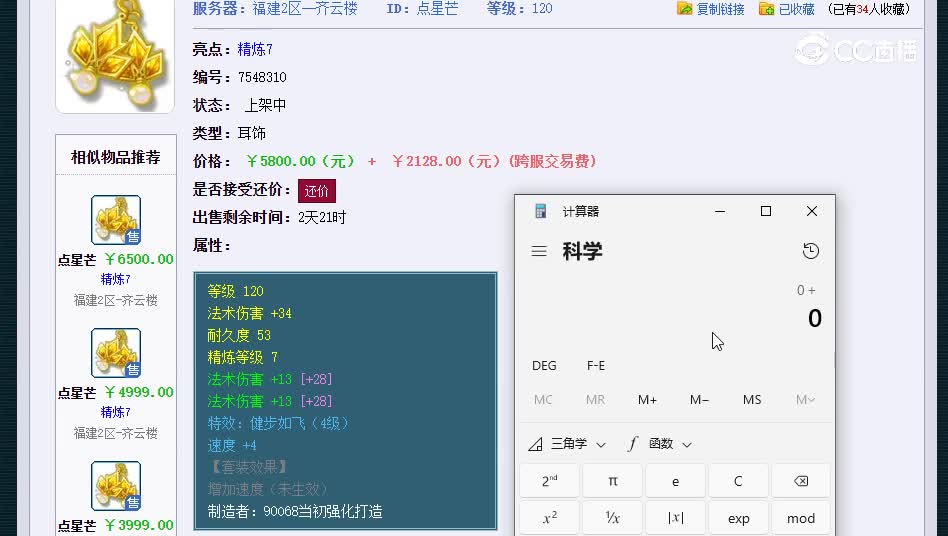Viewport: 948px width, 536px height.
Task: Click the 制造者 maker line in attributes
Action: (x=294, y=511)
